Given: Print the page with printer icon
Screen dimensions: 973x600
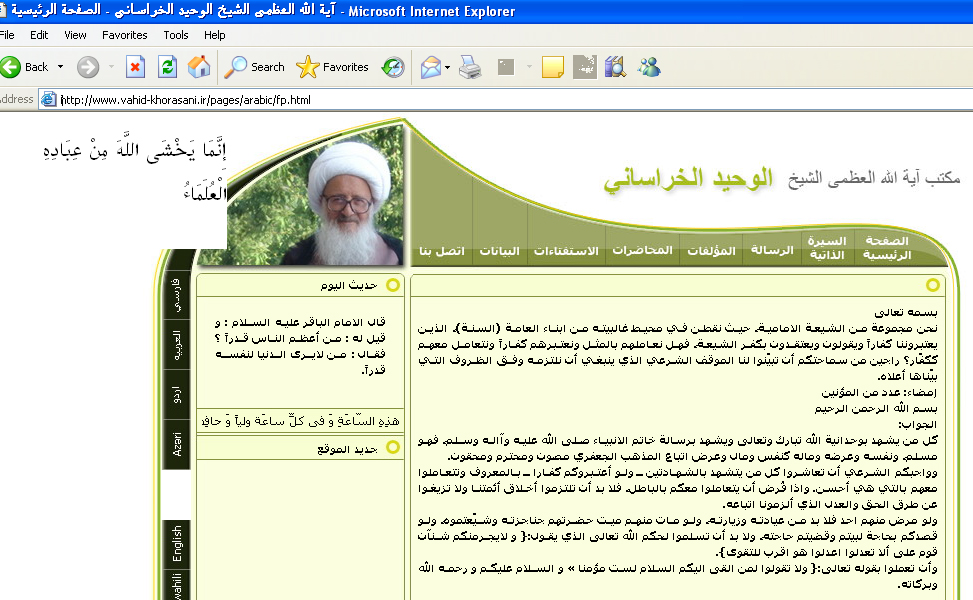Looking at the screenshot, I should tap(470, 66).
